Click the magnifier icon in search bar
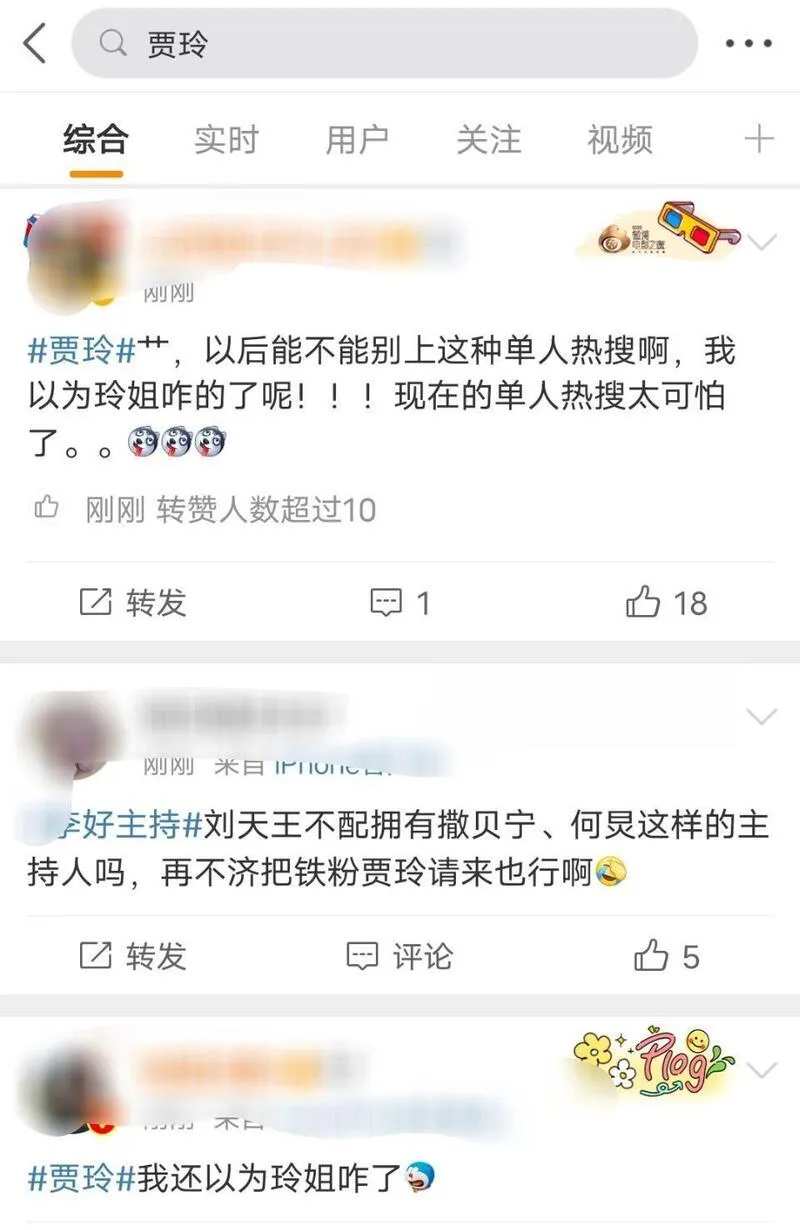The image size is (800, 1230). pyautogui.click(x=115, y=43)
